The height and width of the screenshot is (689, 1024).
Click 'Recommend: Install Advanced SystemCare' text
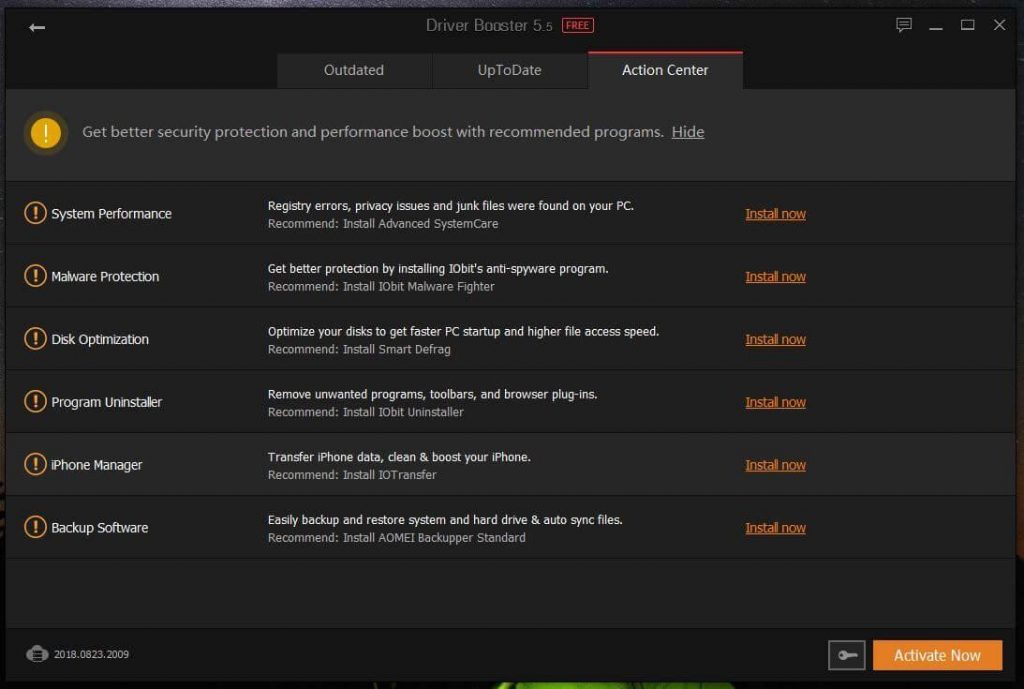click(x=383, y=224)
